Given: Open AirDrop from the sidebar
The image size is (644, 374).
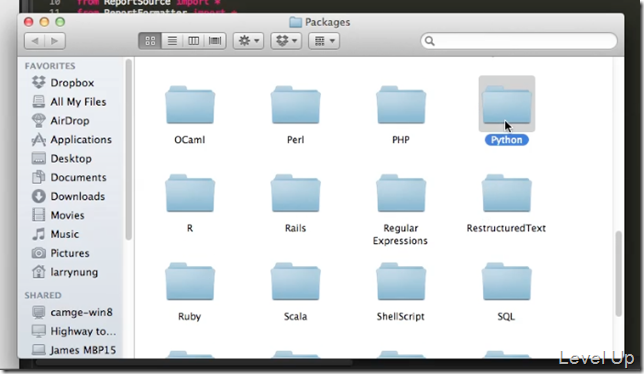Looking at the screenshot, I should click(61, 121).
